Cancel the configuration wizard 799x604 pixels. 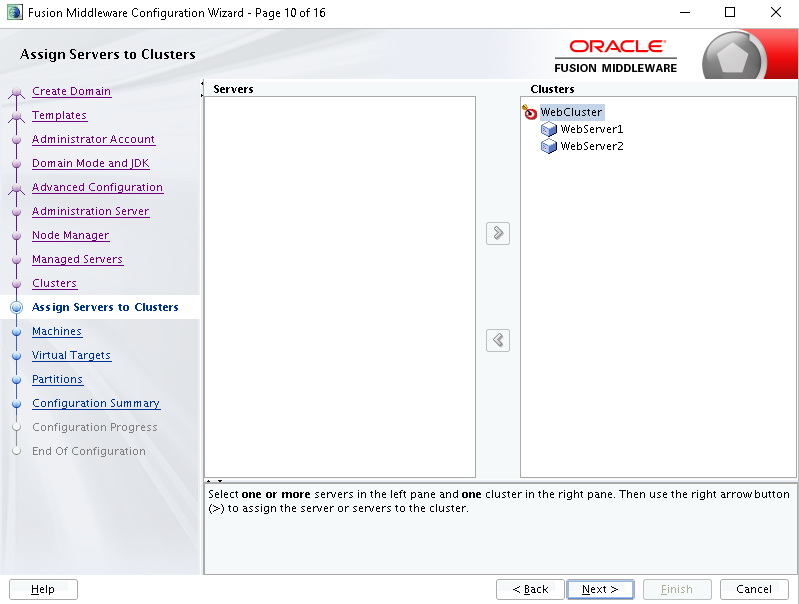pyautogui.click(x=754, y=589)
